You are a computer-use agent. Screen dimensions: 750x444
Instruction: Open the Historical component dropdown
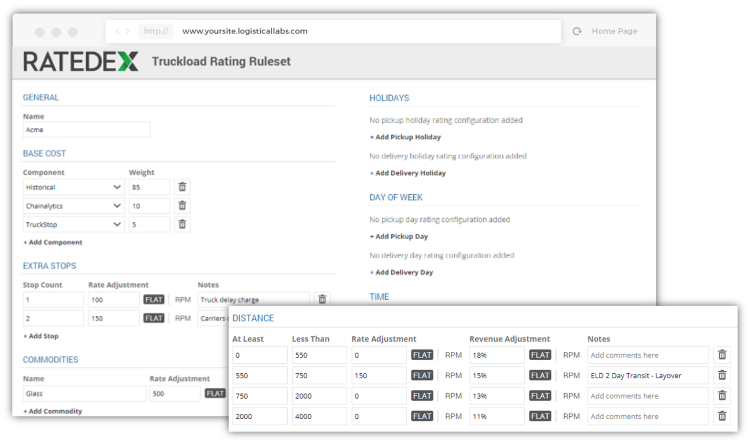click(72, 187)
